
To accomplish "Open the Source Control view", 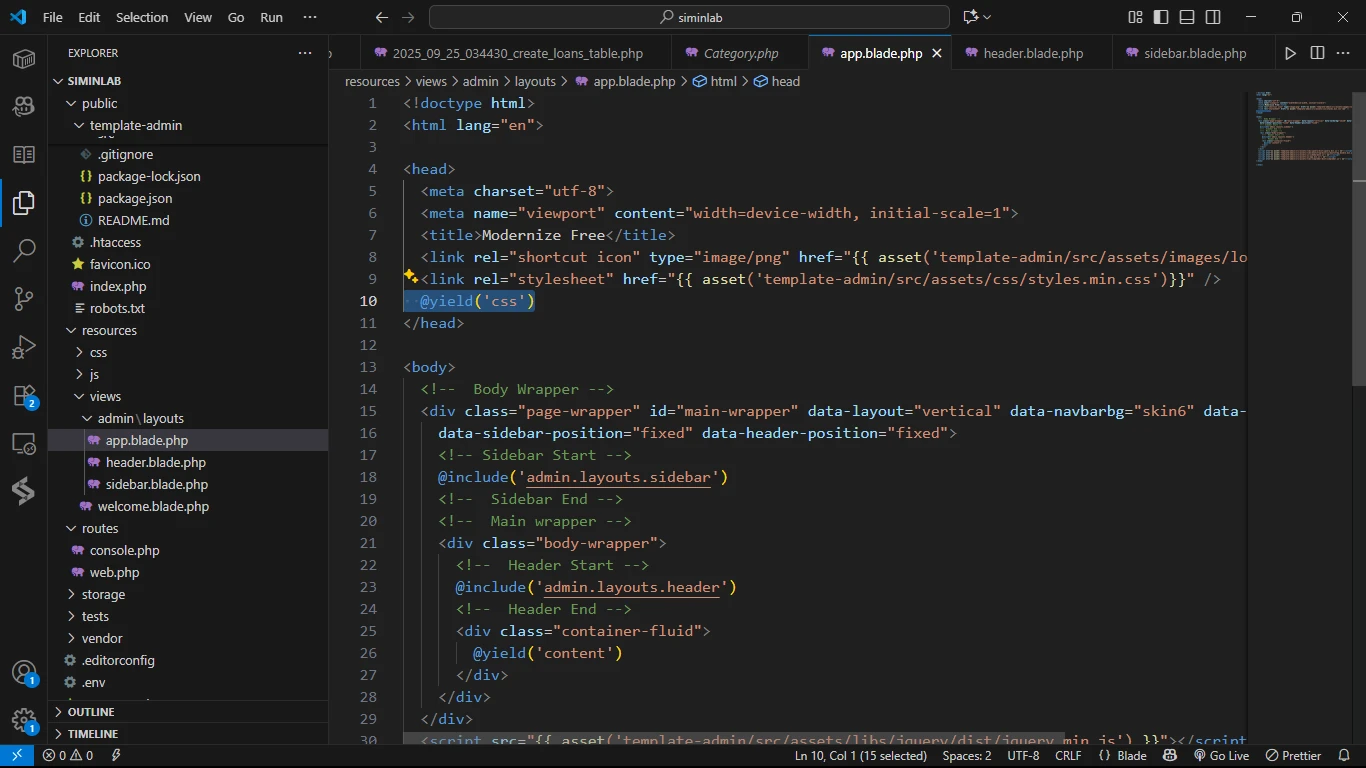I will (x=24, y=299).
